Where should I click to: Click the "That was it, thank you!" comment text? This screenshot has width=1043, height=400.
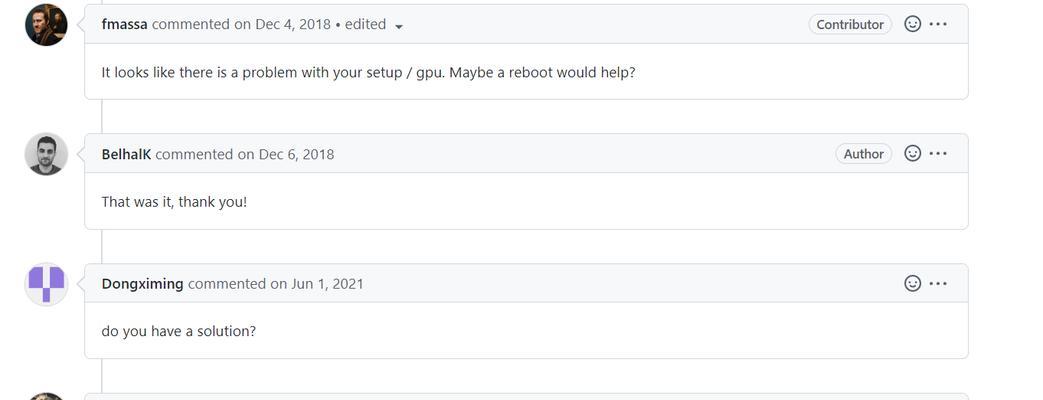(174, 202)
